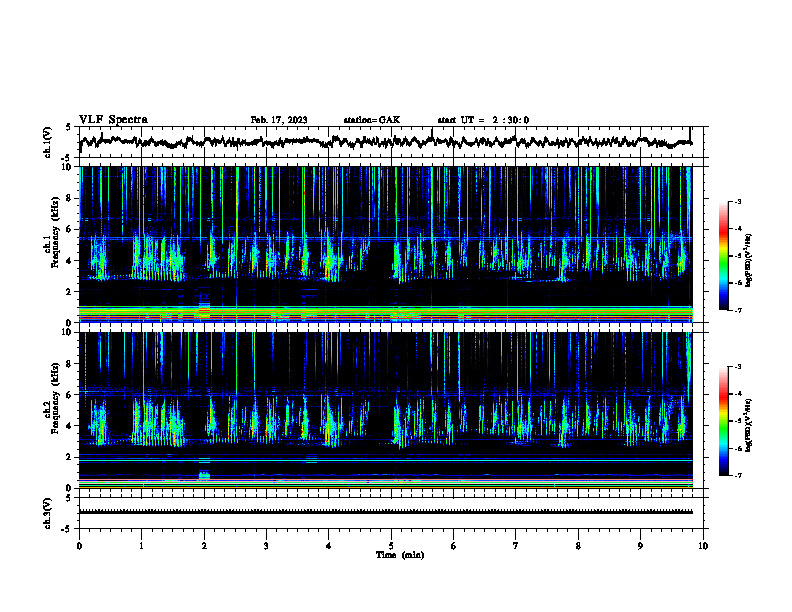The height and width of the screenshot is (612, 792).
Task: Select the ch.2 colorbar log(PSD) unit label
Action: tap(749, 426)
